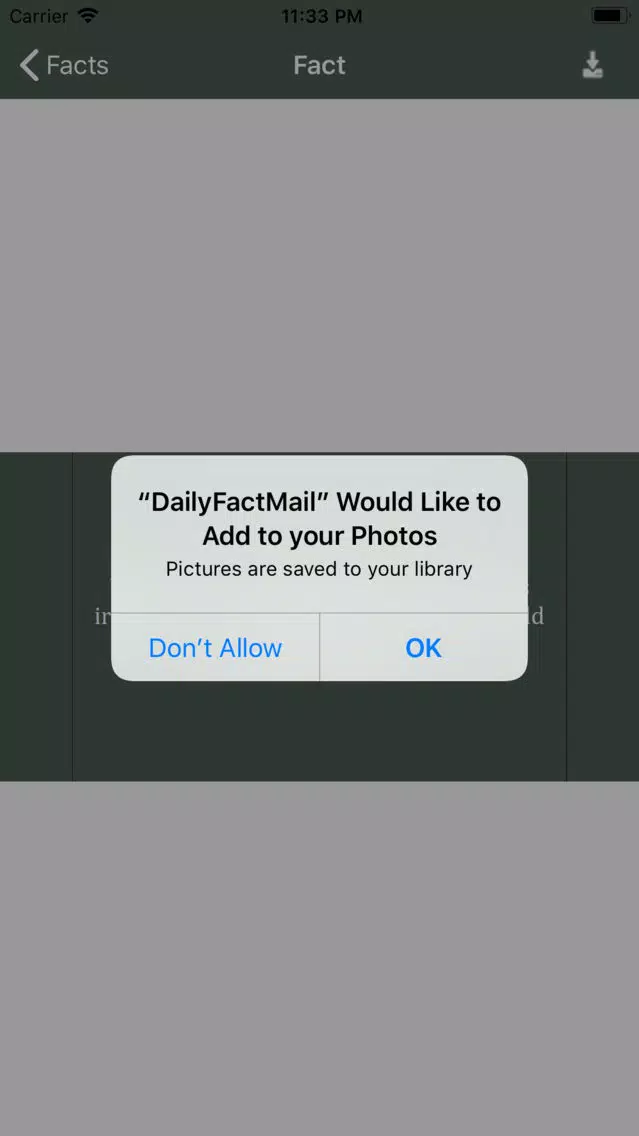Tap the Fact navigation title
This screenshot has height=1136, width=639.
[320, 65]
